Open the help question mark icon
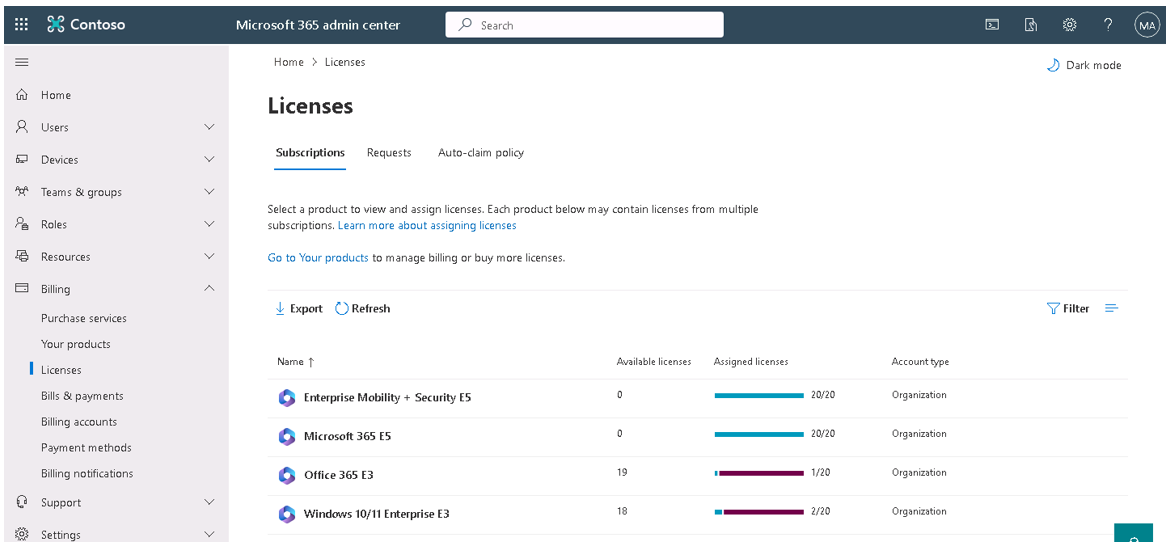Screen dimensions: 1172x543 tap(1108, 25)
